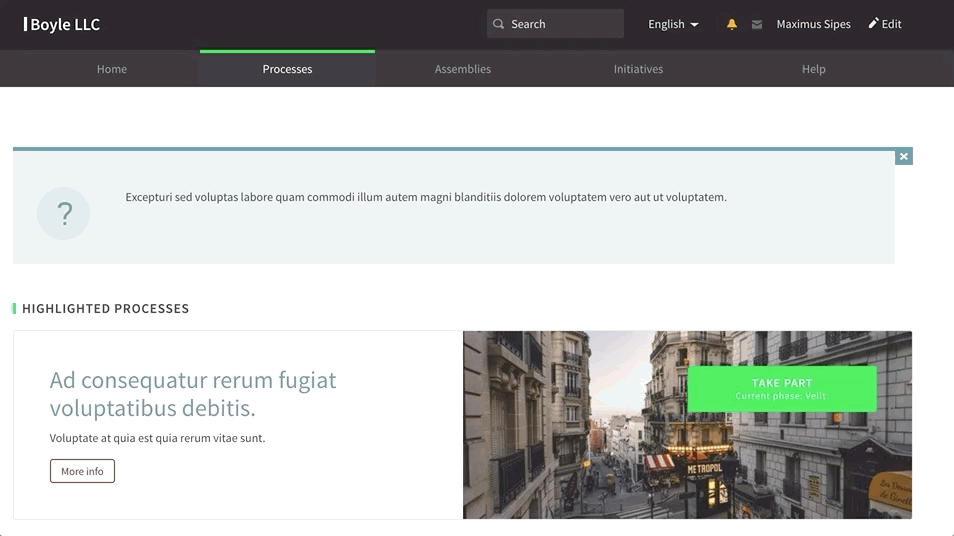The width and height of the screenshot is (954, 536).
Task: Expand the English language dropdown
Action: click(x=673, y=24)
